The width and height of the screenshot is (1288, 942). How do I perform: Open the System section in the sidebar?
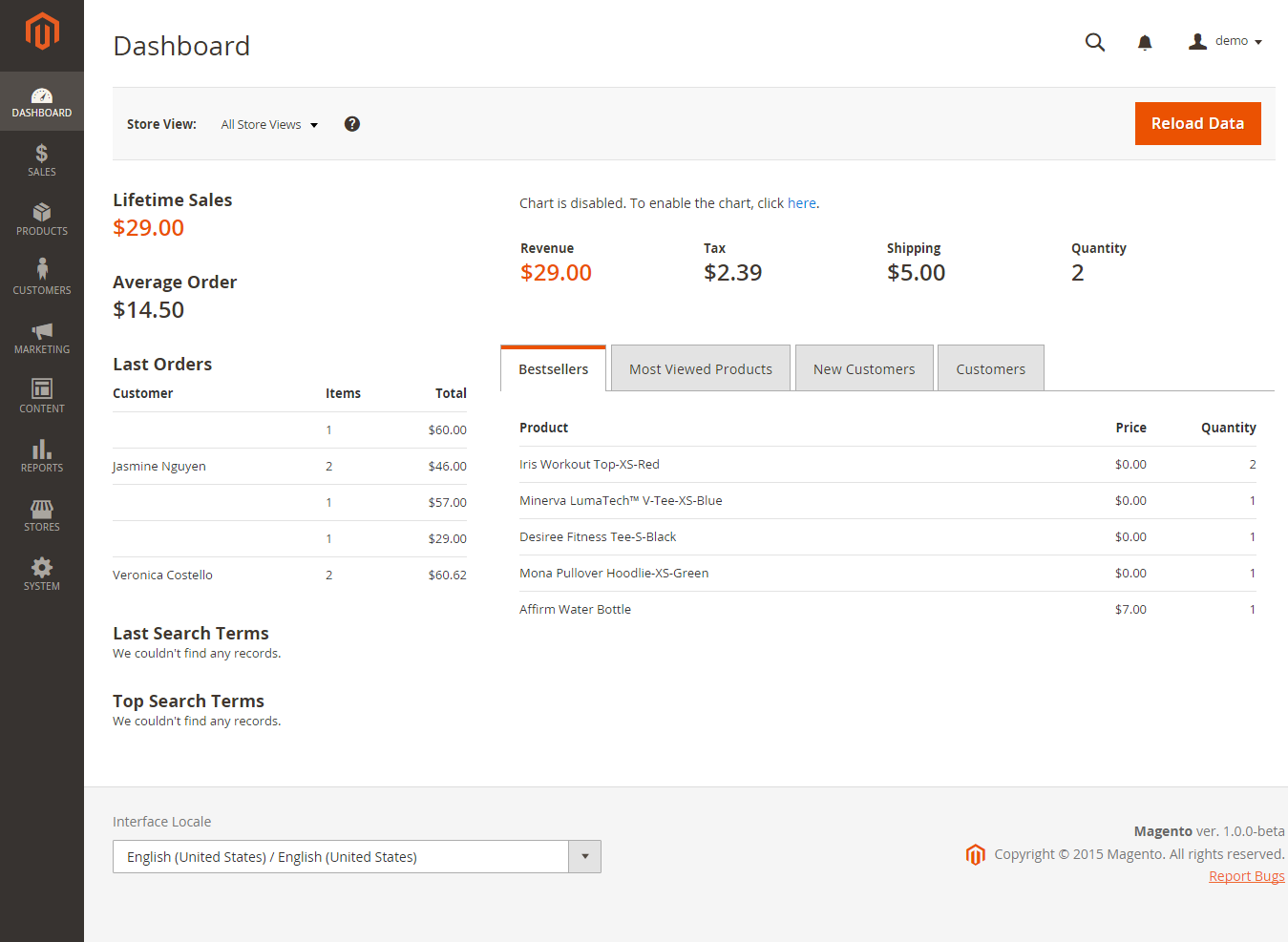(x=41, y=574)
